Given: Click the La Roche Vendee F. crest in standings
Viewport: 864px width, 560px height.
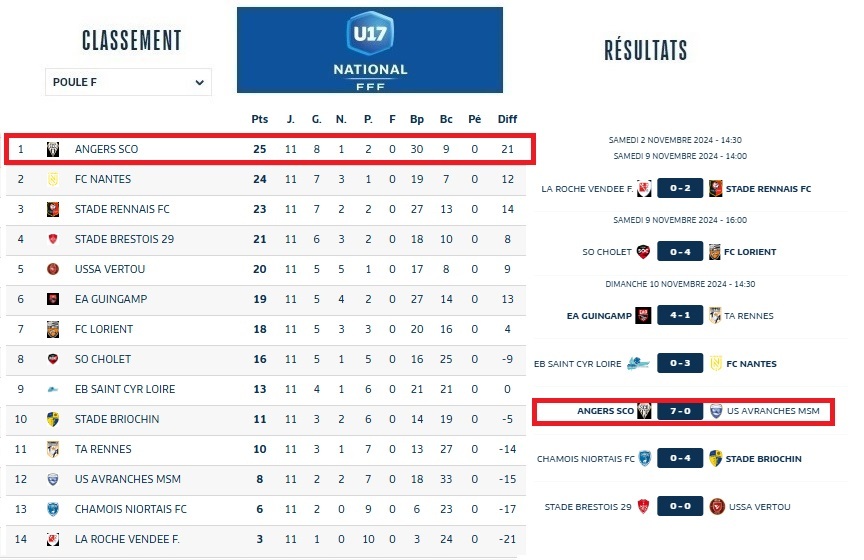Looking at the screenshot, I should 53,539.
